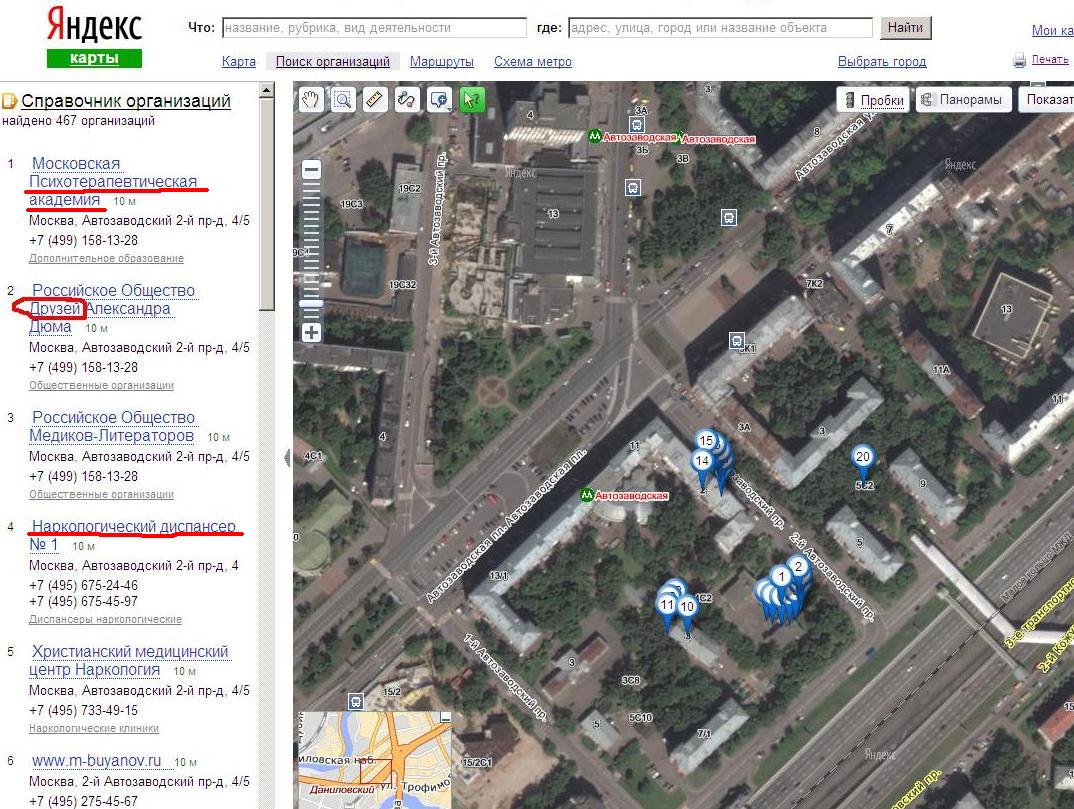This screenshot has height=809, width=1074.
Task: Activate the zoom-to-area magnifier tool
Action: point(343,99)
